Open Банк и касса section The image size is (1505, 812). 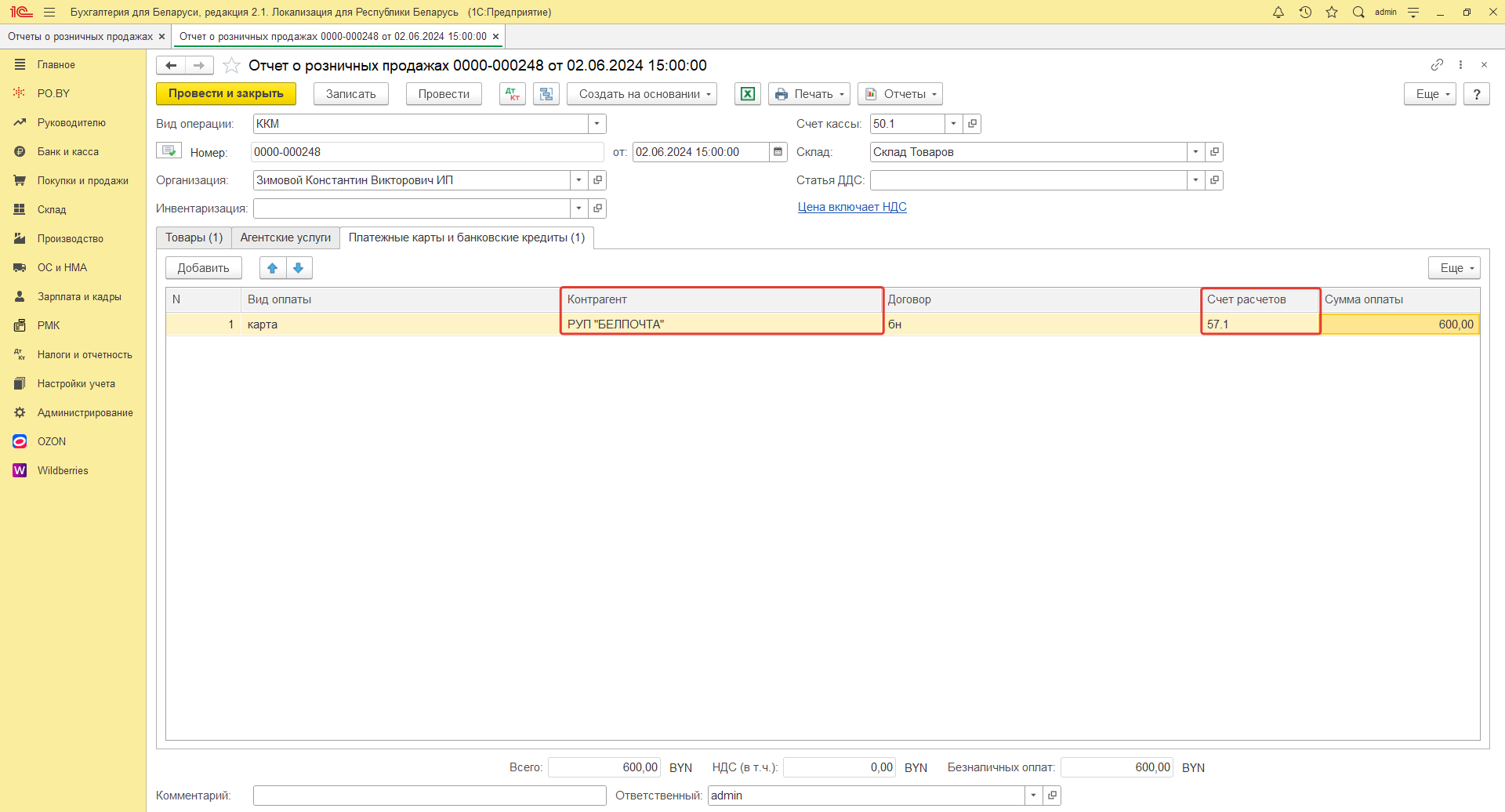pos(68,152)
